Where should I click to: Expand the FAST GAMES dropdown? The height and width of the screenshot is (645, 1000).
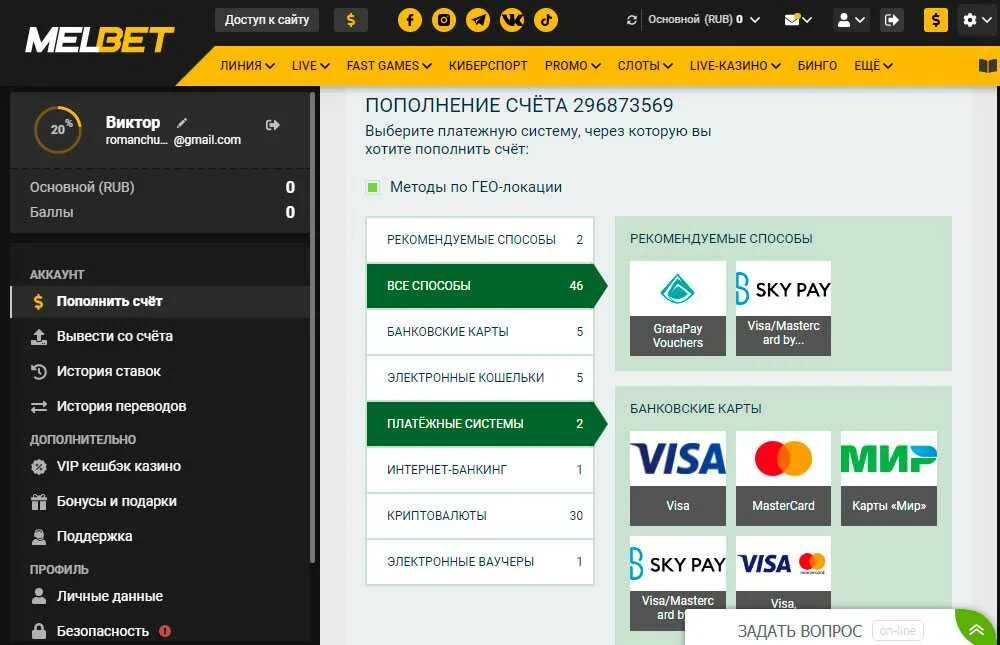click(x=389, y=66)
